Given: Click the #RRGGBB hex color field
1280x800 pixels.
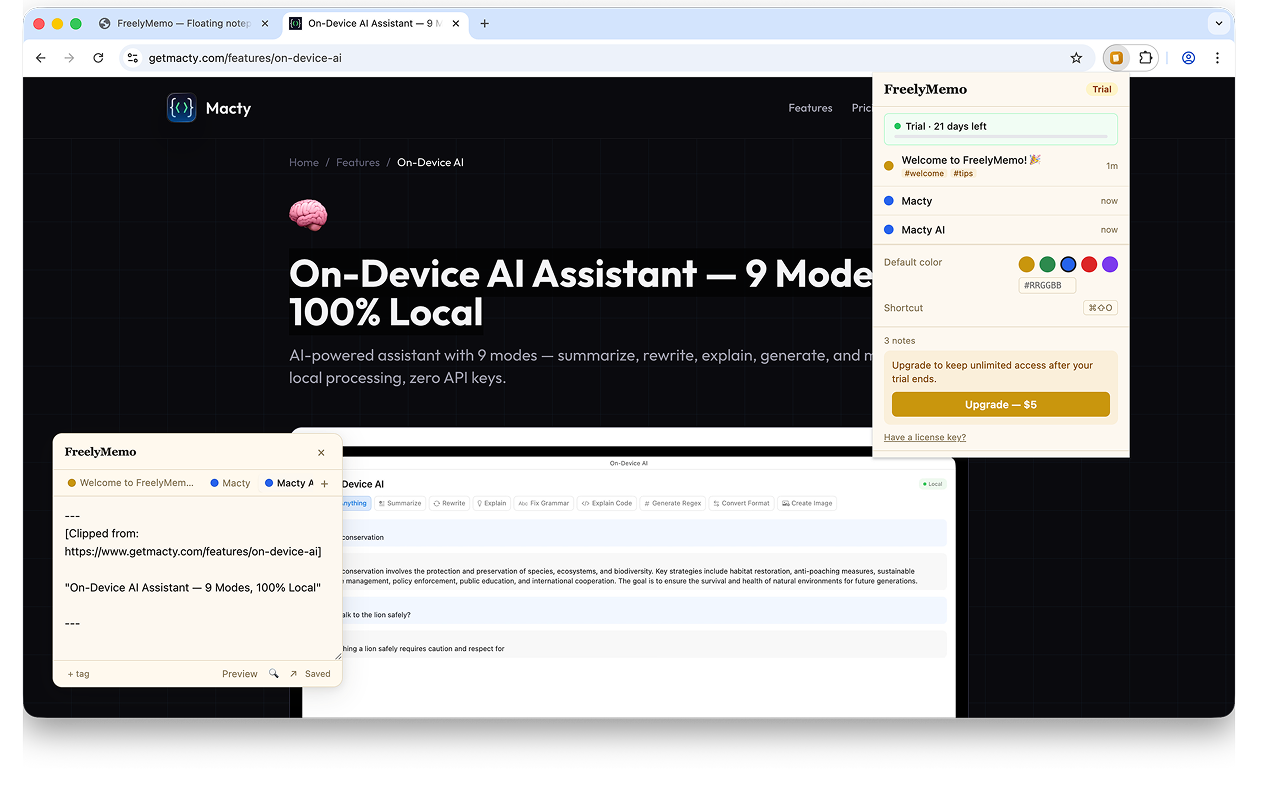Looking at the screenshot, I should (x=1047, y=285).
